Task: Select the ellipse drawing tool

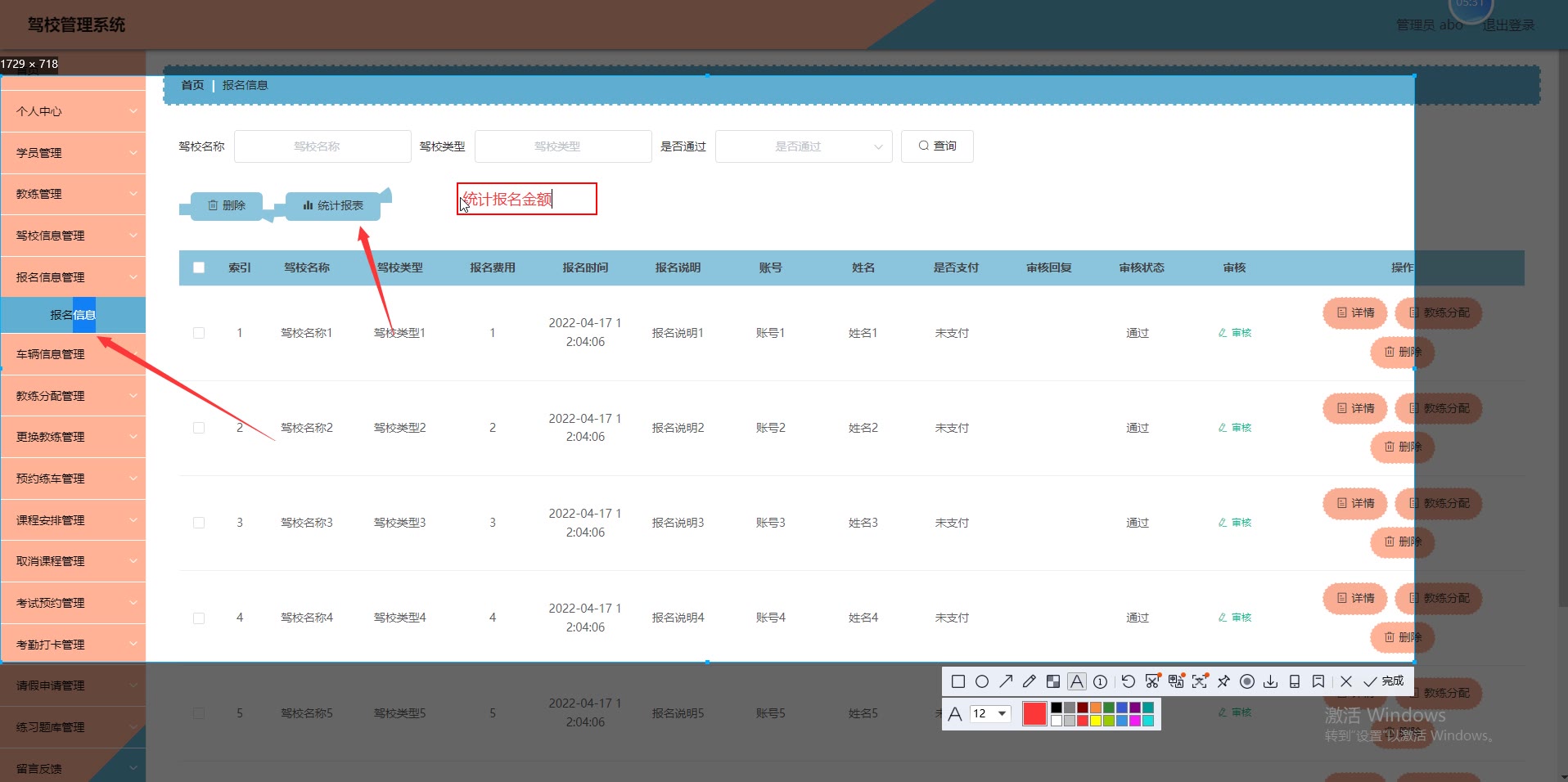Action: click(x=982, y=681)
